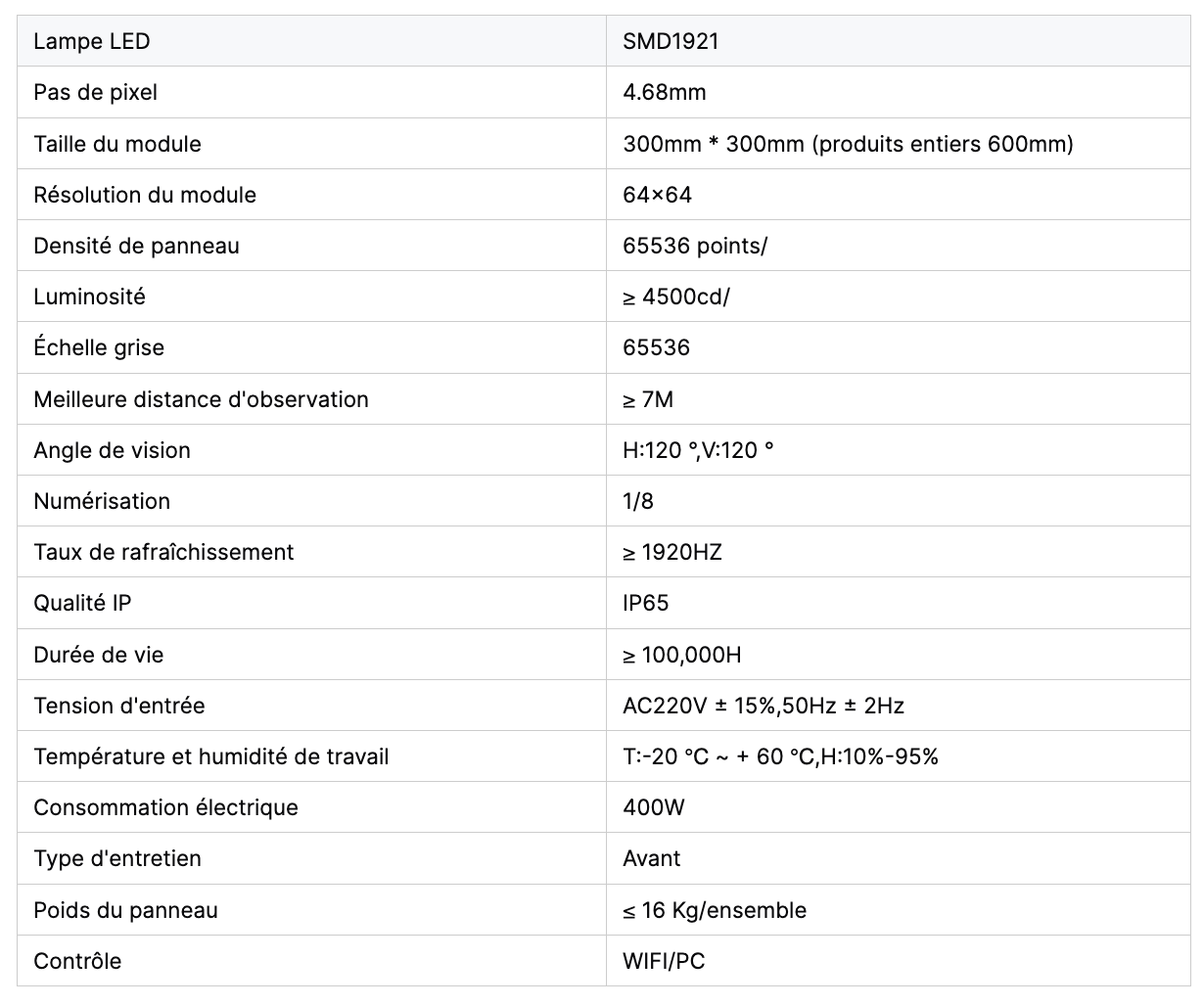Select the ≤ 16 Kg/ensemble weight value
The image size is (1204, 1006).
click(715, 910)
